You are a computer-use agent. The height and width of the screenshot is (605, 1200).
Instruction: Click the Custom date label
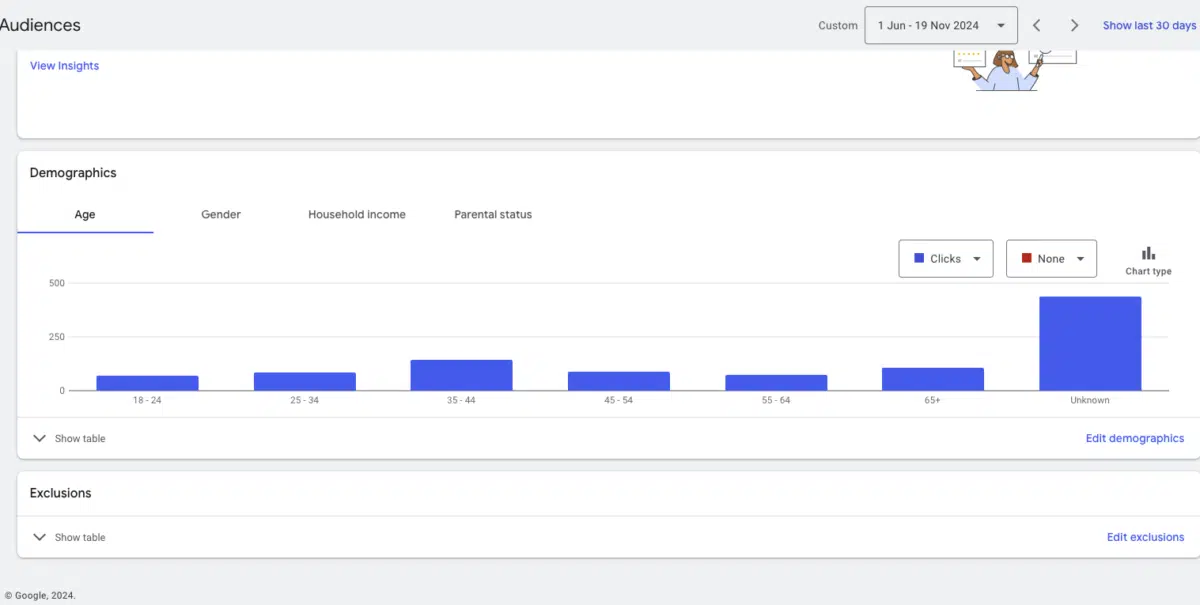click(838, 26)
